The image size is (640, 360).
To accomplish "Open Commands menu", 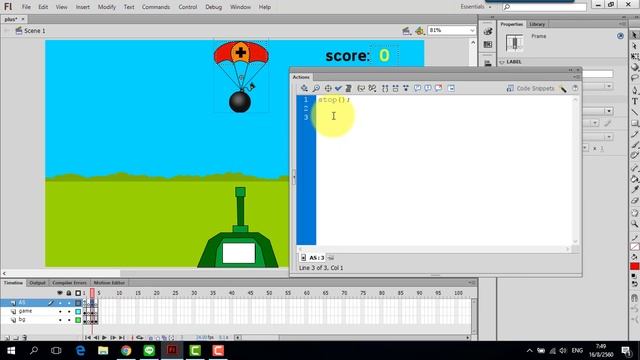I will coord(156,7).
